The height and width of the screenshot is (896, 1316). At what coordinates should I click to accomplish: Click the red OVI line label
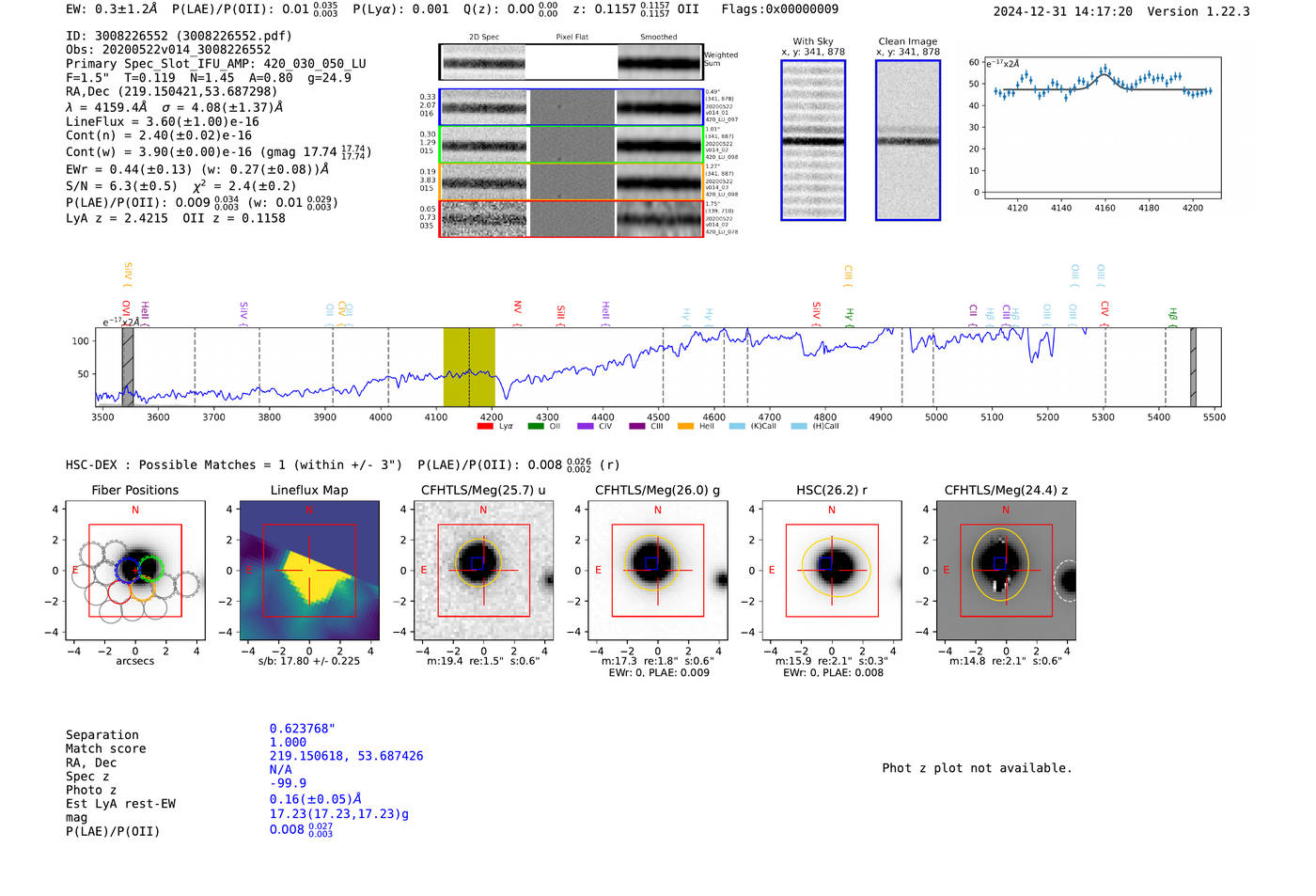tap(126, 313)
